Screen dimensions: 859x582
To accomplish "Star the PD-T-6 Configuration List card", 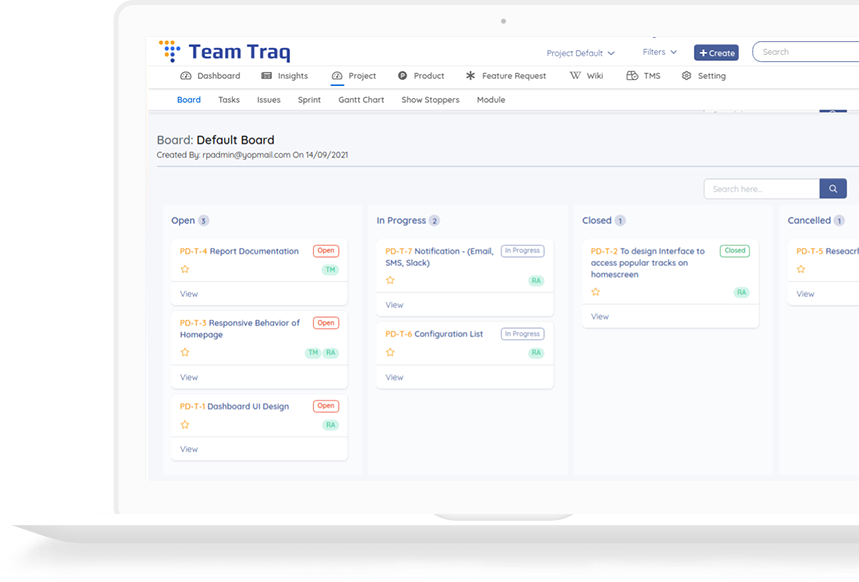I will [390, 352].
